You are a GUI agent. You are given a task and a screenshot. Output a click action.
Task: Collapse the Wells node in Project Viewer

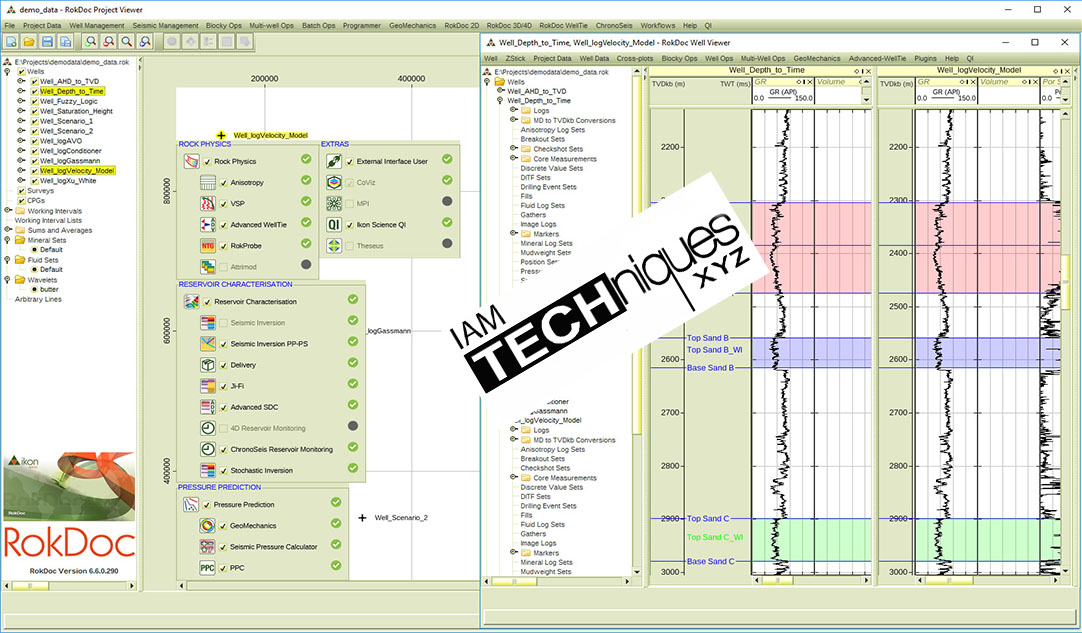coord(8,71)
